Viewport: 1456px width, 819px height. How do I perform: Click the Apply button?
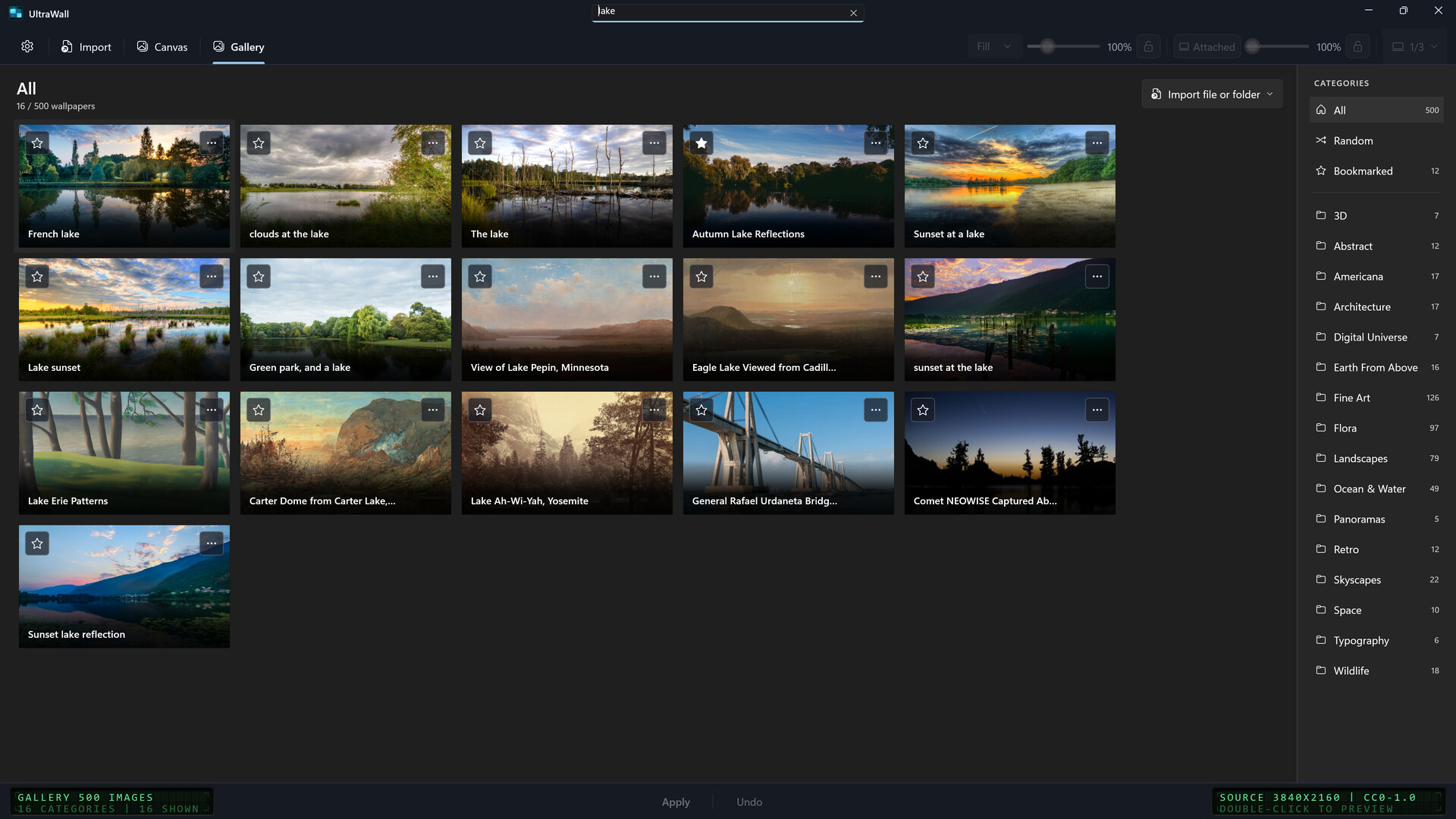676,802
